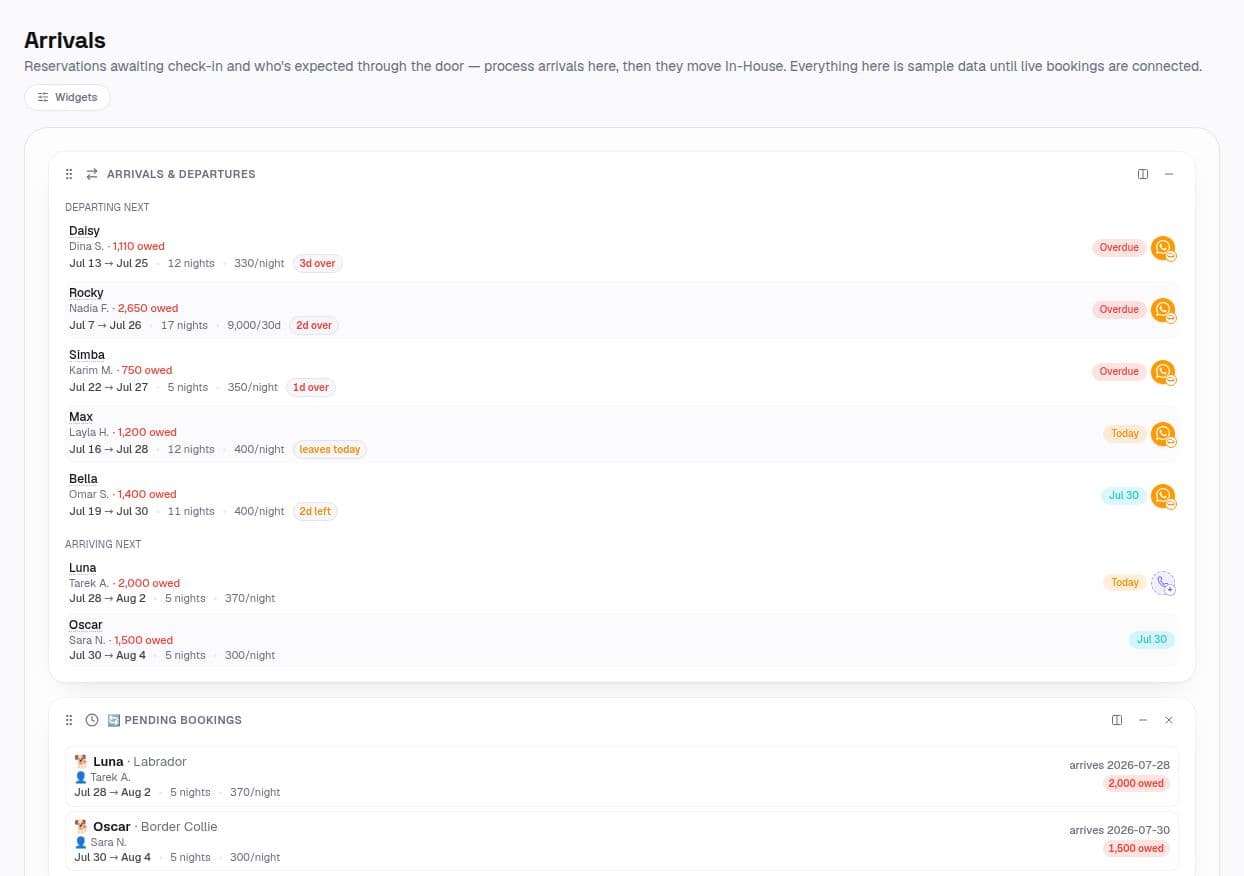This screenshot has height=876, width=1244.
Task: Click the 'leaves today' tag for Max
Action: (330, 450)
